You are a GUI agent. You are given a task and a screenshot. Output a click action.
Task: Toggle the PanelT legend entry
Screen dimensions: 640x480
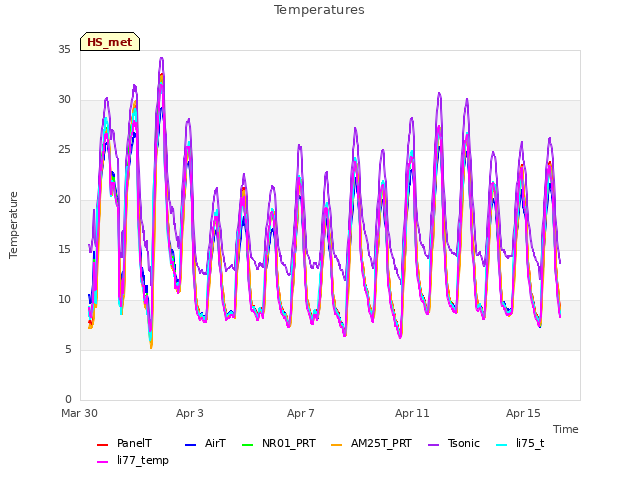124,444
